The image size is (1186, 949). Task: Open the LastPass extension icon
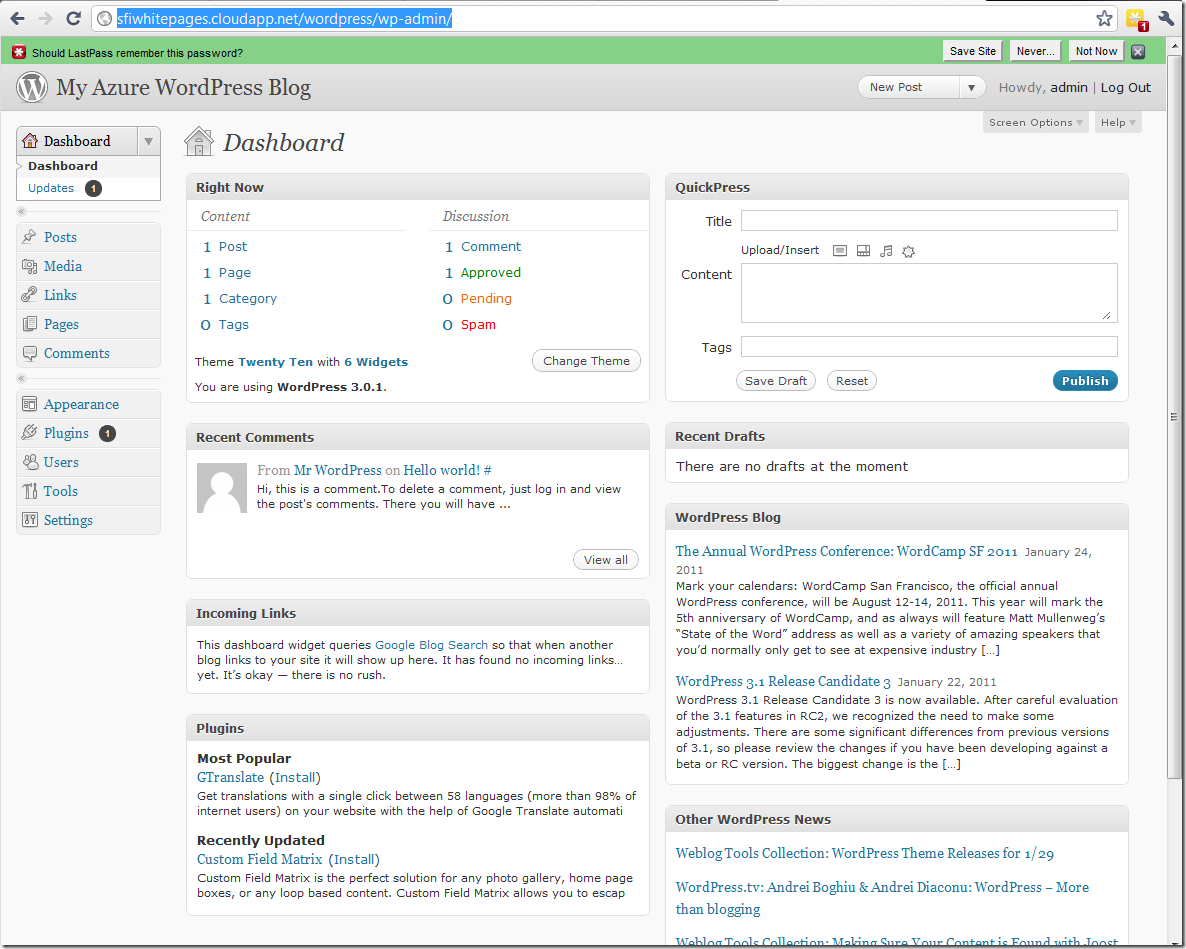click(x=1137, y=20)
